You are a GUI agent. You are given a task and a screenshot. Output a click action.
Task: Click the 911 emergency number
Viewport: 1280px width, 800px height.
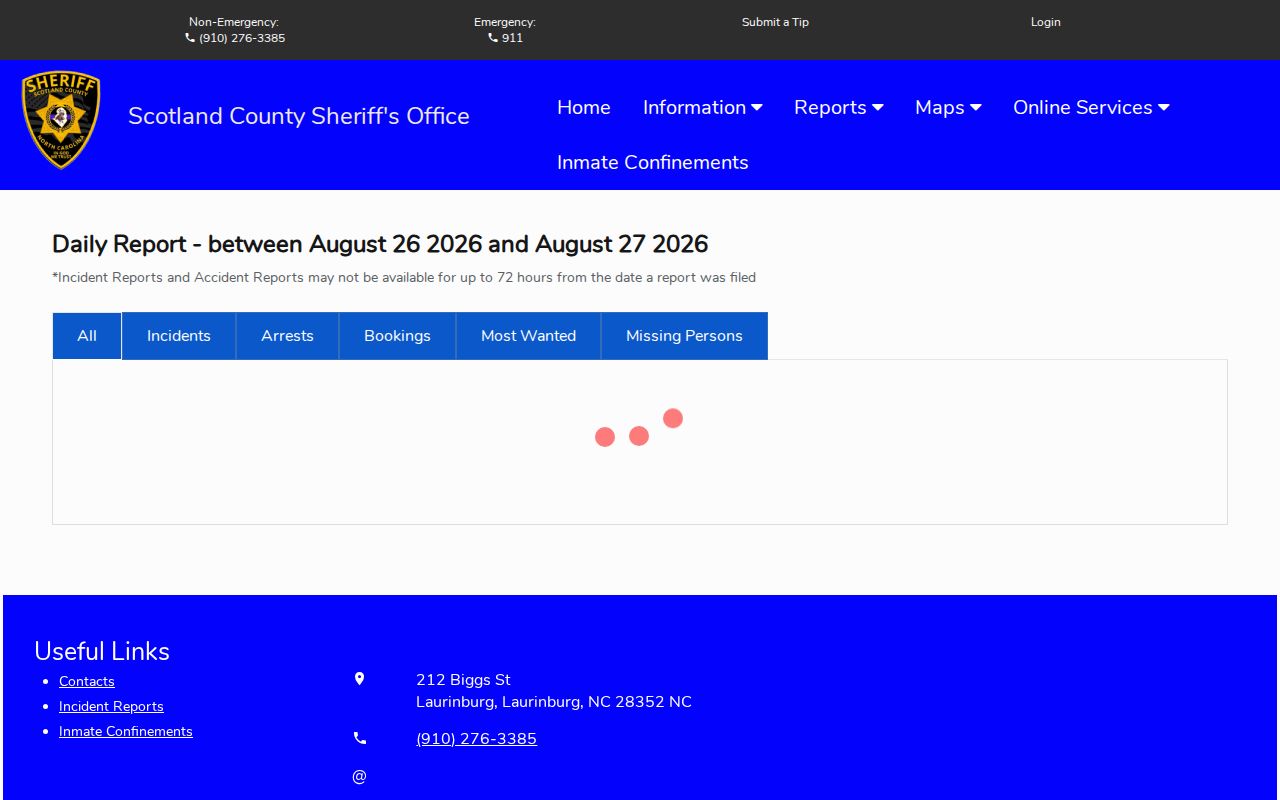point(512,38)
